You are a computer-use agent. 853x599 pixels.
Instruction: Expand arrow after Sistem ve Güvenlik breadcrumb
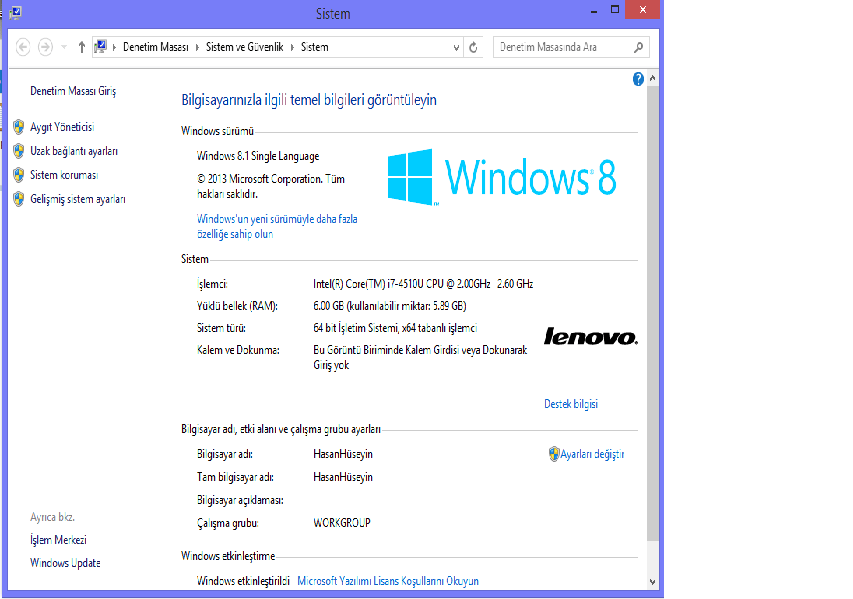[292, 47]
